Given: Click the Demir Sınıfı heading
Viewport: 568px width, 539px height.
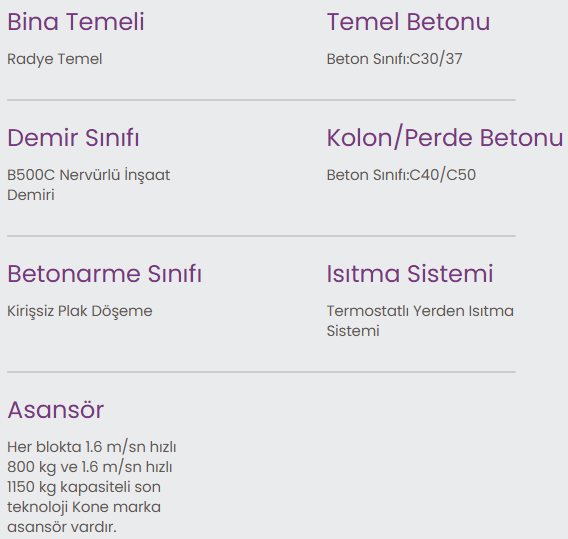Looking at the screenshot, I should pyautogui.click(x=73, y=138).
